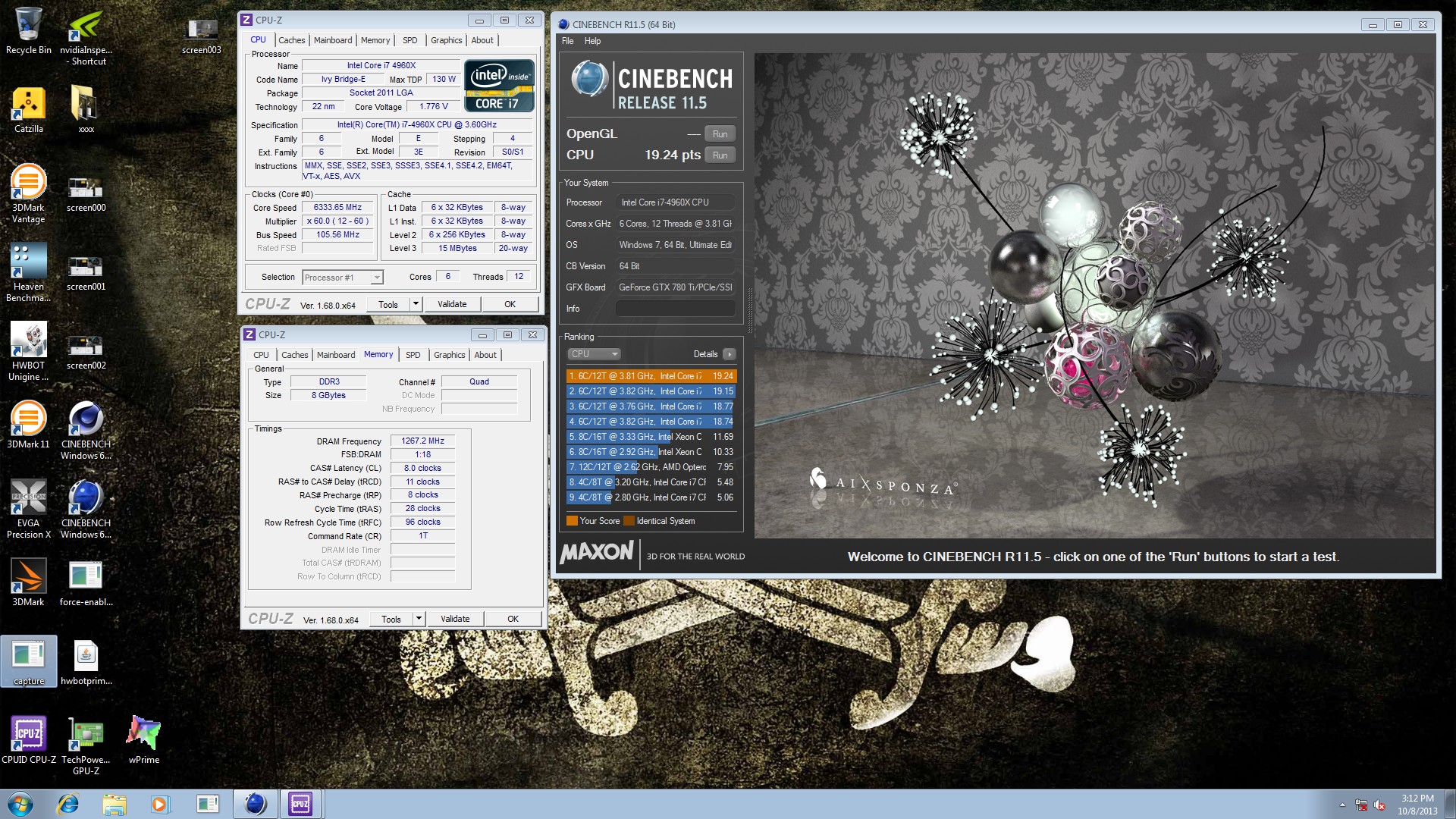The width and height of the screenshot is (1456, 819).
Task: Open Internet Explorer from the taskbar
Action: pyautogui.click(x=68, y=804)
